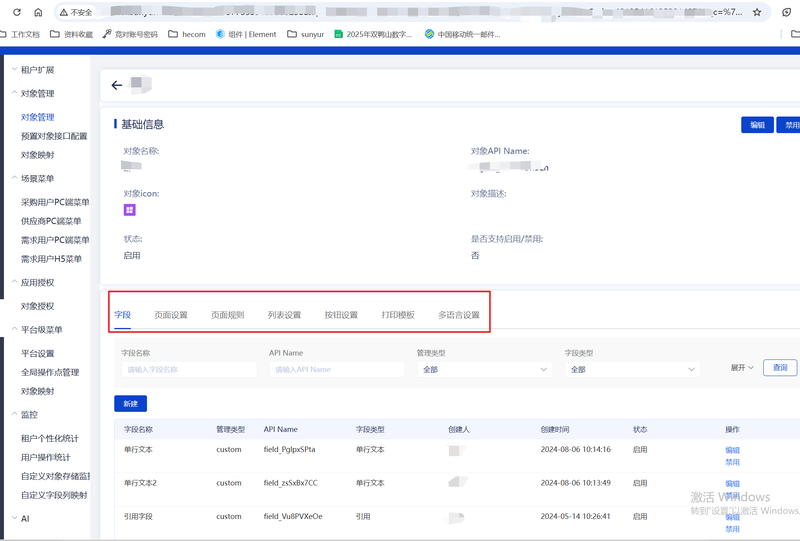The width and height of the screenshot is (800, 541).
Task: Open 需求用户PC端菜单 in sidebar
Action: click(x=55, y=240)
